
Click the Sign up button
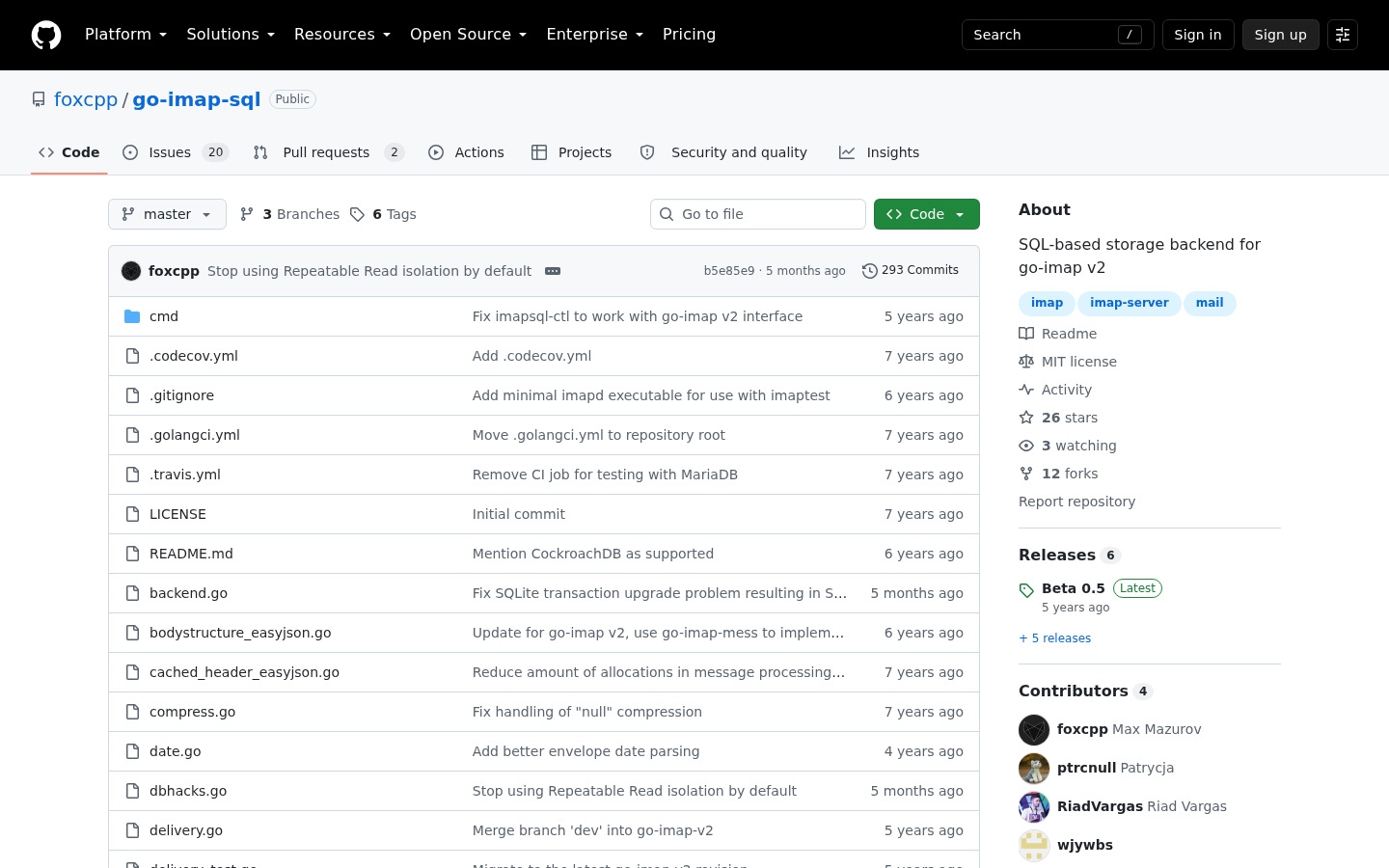tap(1281, 35)
